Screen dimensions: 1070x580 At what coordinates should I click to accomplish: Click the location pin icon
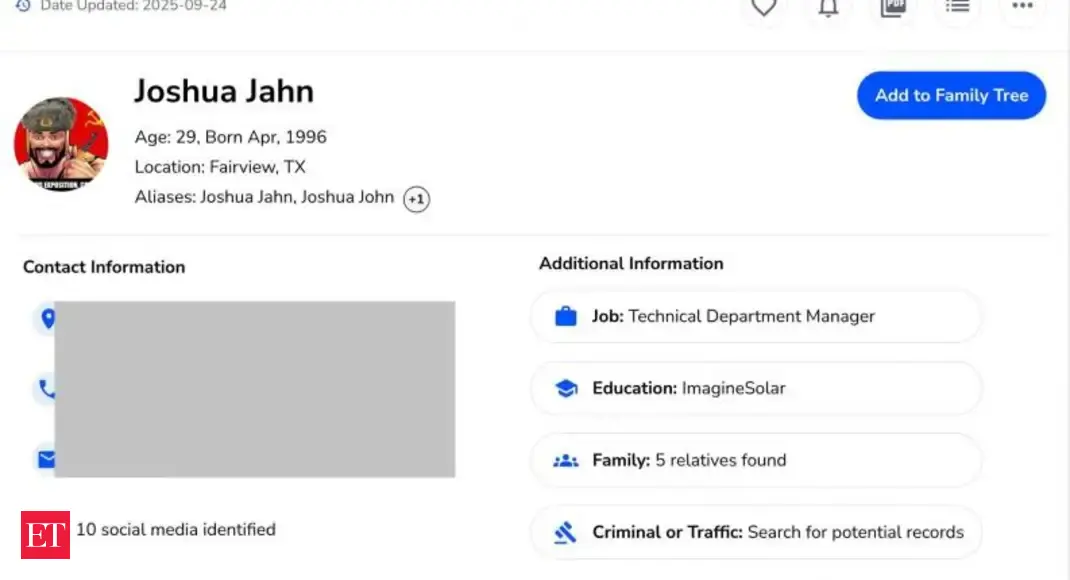point(46,319)
